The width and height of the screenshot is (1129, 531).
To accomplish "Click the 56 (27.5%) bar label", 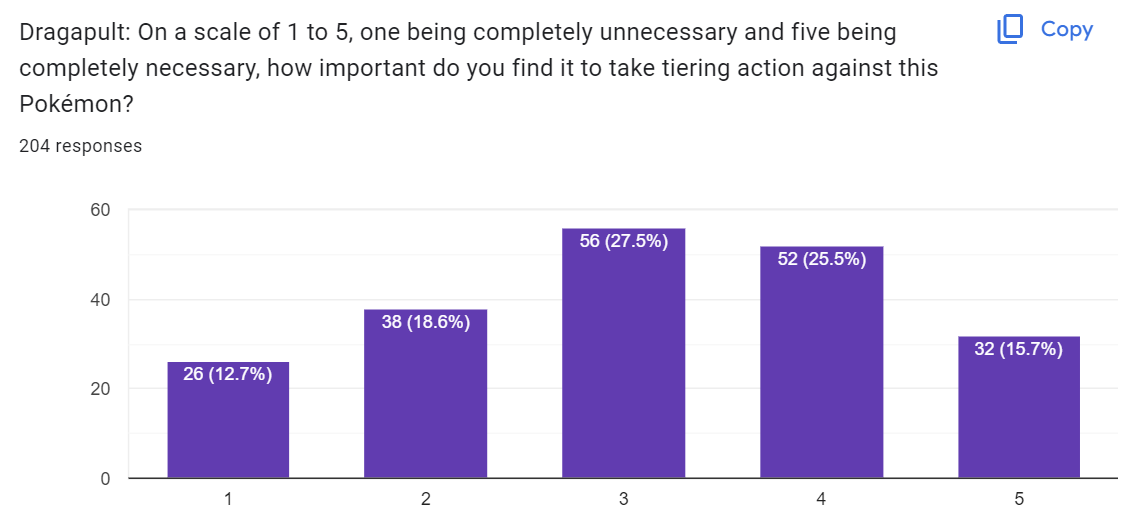I will (624, 241).
